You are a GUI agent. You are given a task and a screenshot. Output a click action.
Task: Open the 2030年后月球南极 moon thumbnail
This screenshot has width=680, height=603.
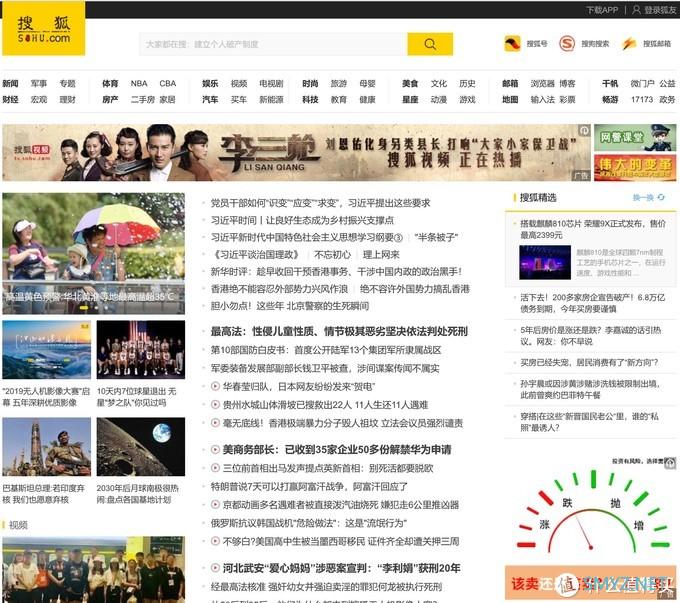[141, 447]
